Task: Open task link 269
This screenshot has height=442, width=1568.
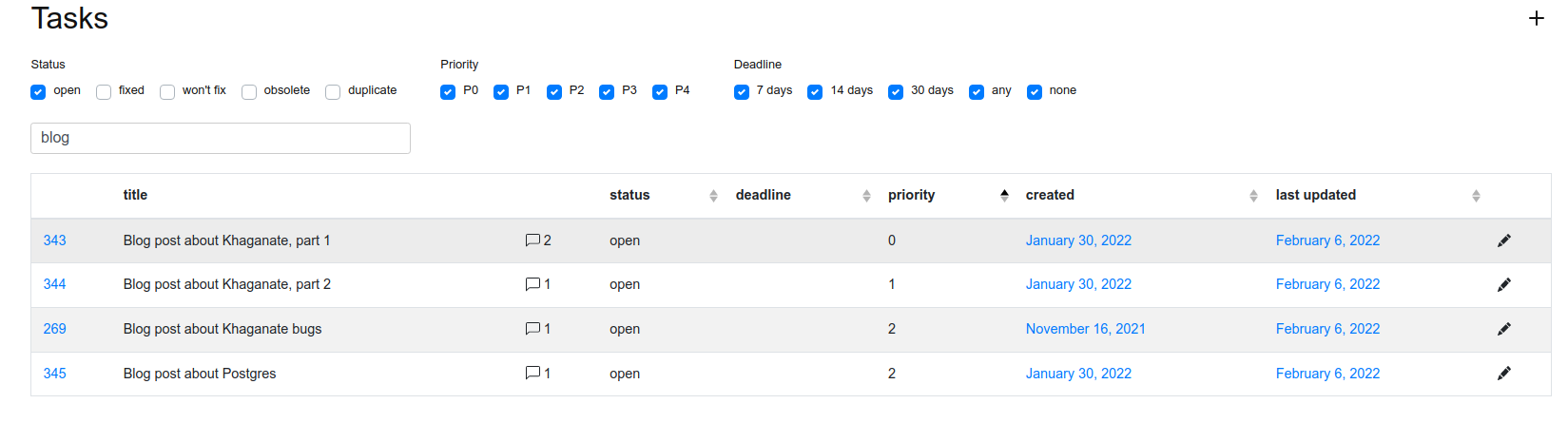Action: pos(54,329)
